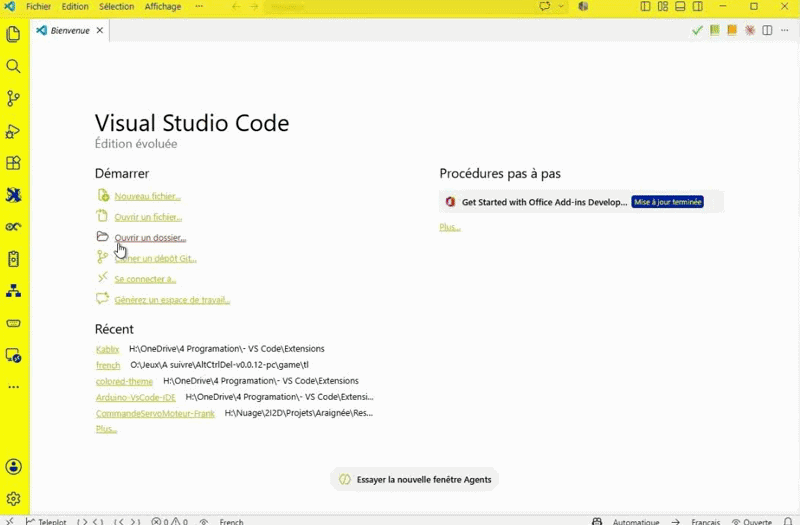Screen dimensions: 800x525
Task: Click the orange square editor action icon
Action: click(732, 31)
